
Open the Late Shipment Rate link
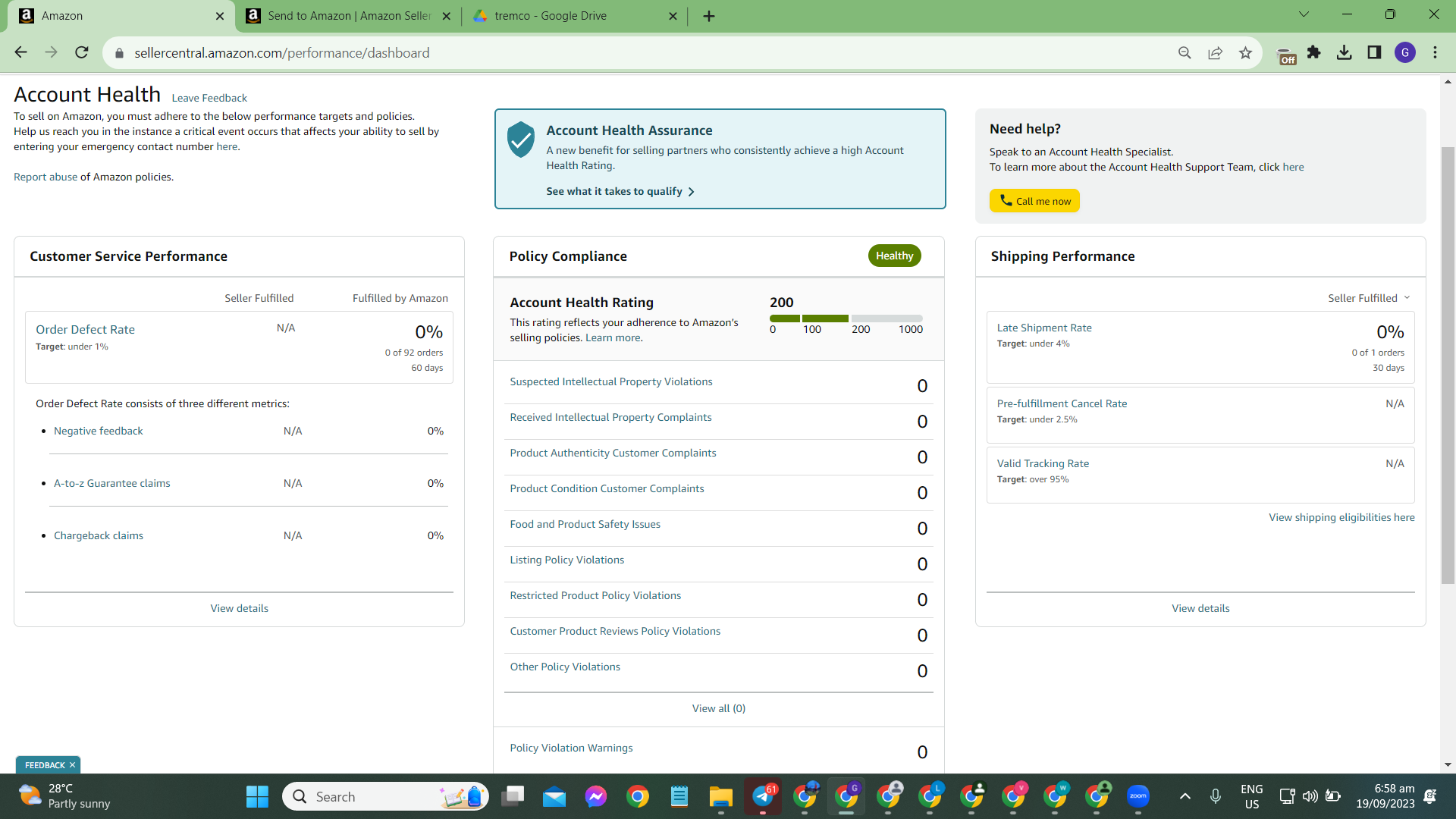click(x=1044, y=328)
